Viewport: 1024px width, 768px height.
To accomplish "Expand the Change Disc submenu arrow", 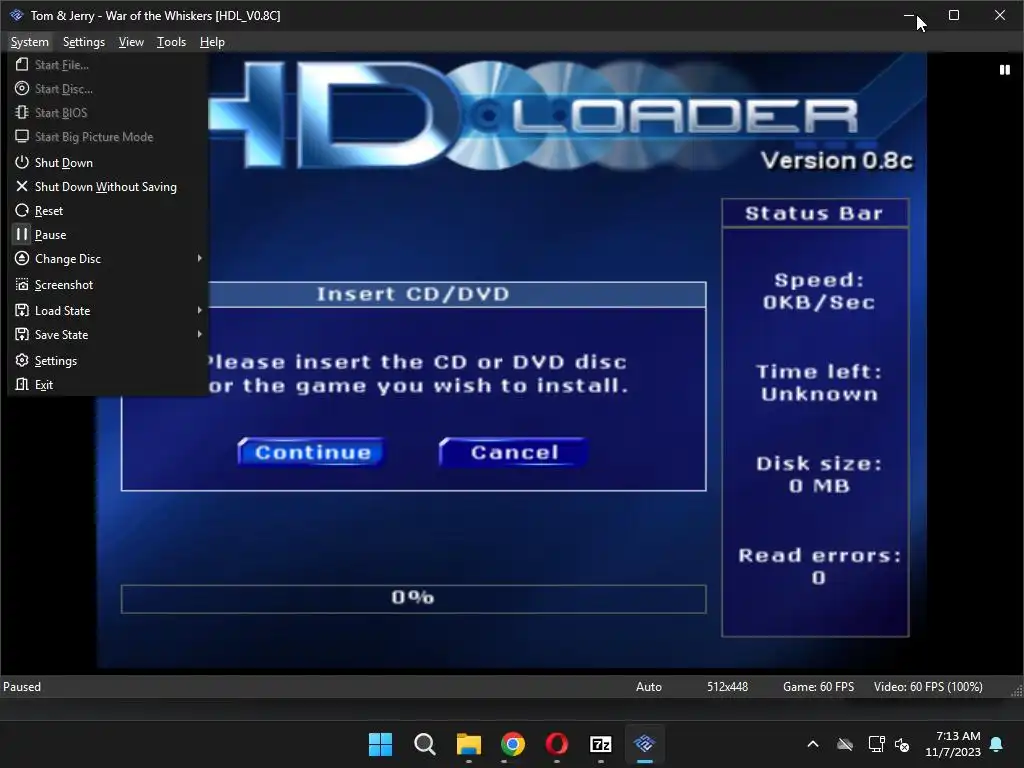I will (x=199, y=259).
